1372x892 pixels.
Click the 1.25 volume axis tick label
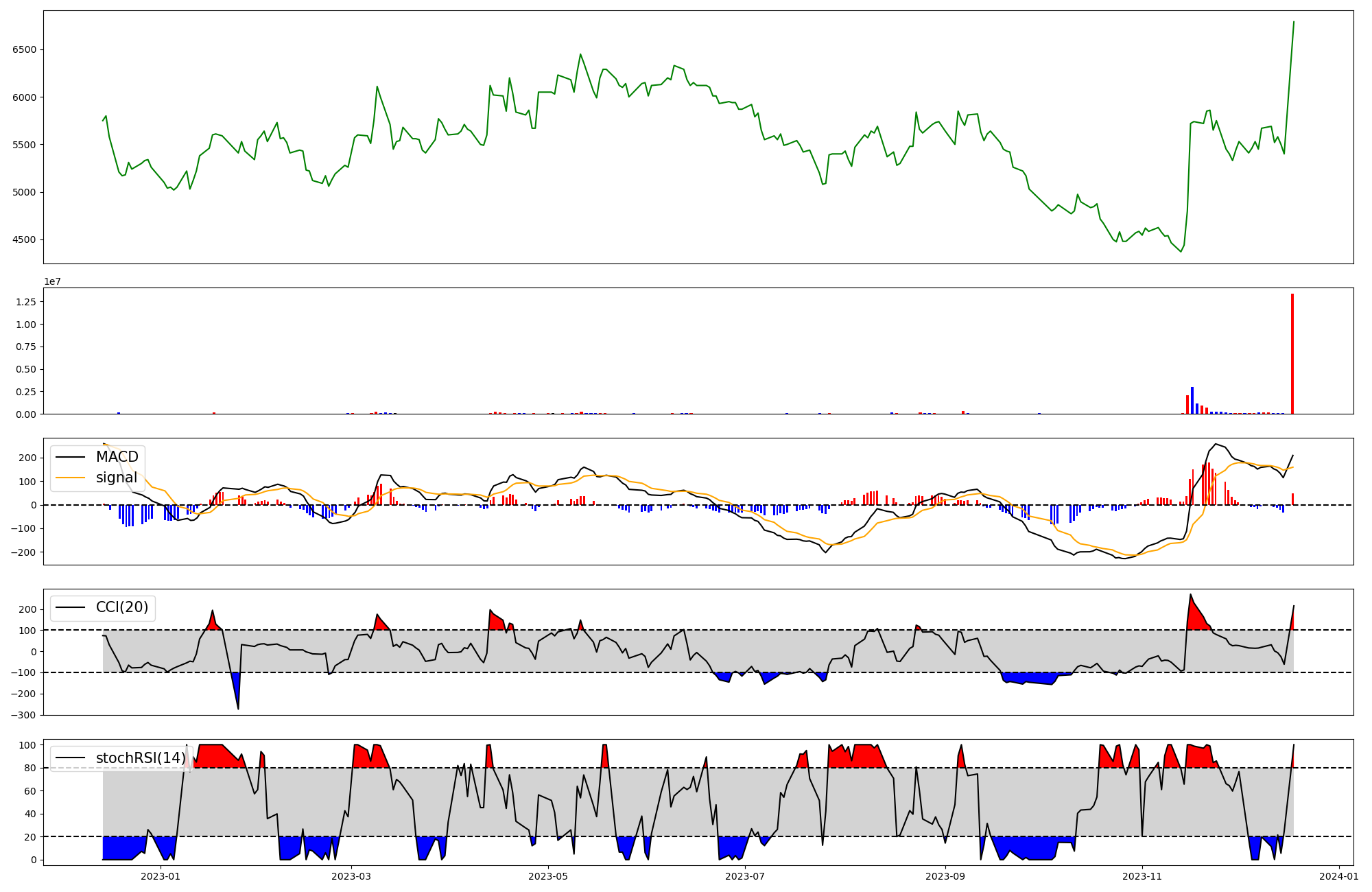(27, 302)
